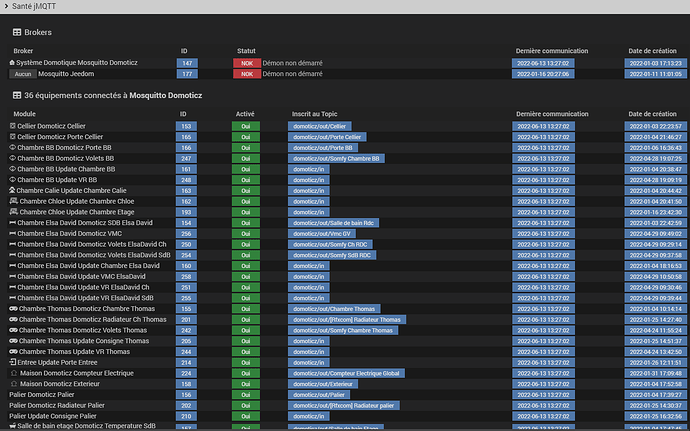This screenshot has height=431, width=690.
Task: Click topic domoticz/out/Vmc GV
Action: pyautogui.click(x=322, y=234)
